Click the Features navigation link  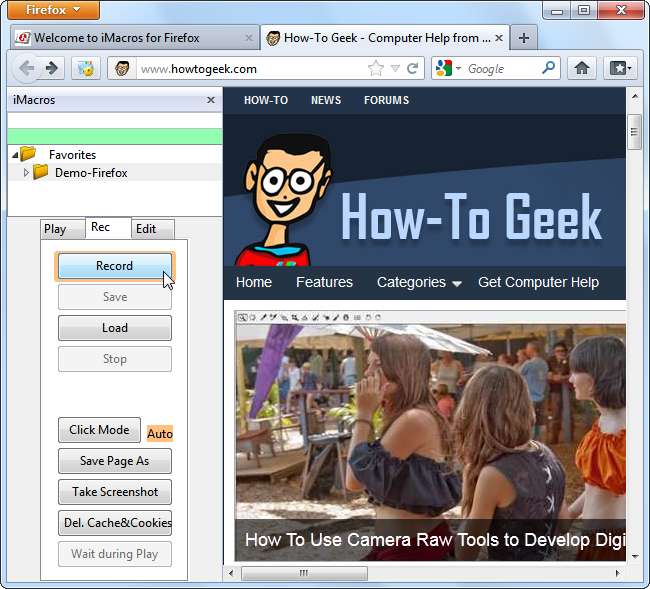pyautogui.click(x=324, y=282)
